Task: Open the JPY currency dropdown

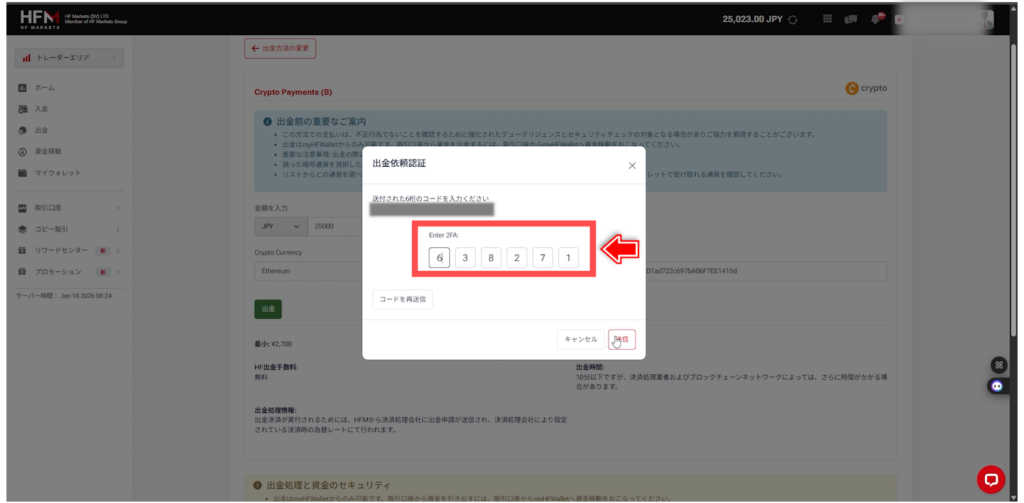Action: 279,227
